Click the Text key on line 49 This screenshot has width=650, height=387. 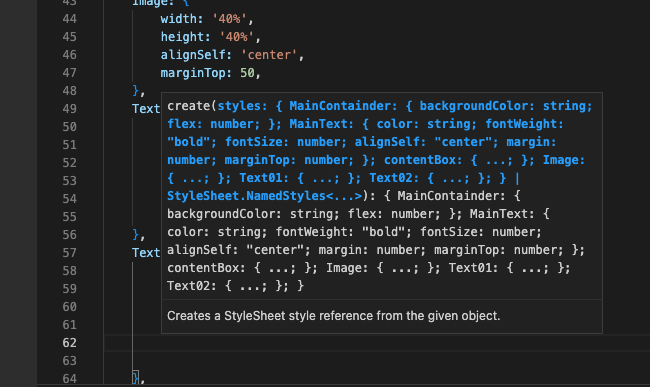pyautogui.click(x=146, y=109)
